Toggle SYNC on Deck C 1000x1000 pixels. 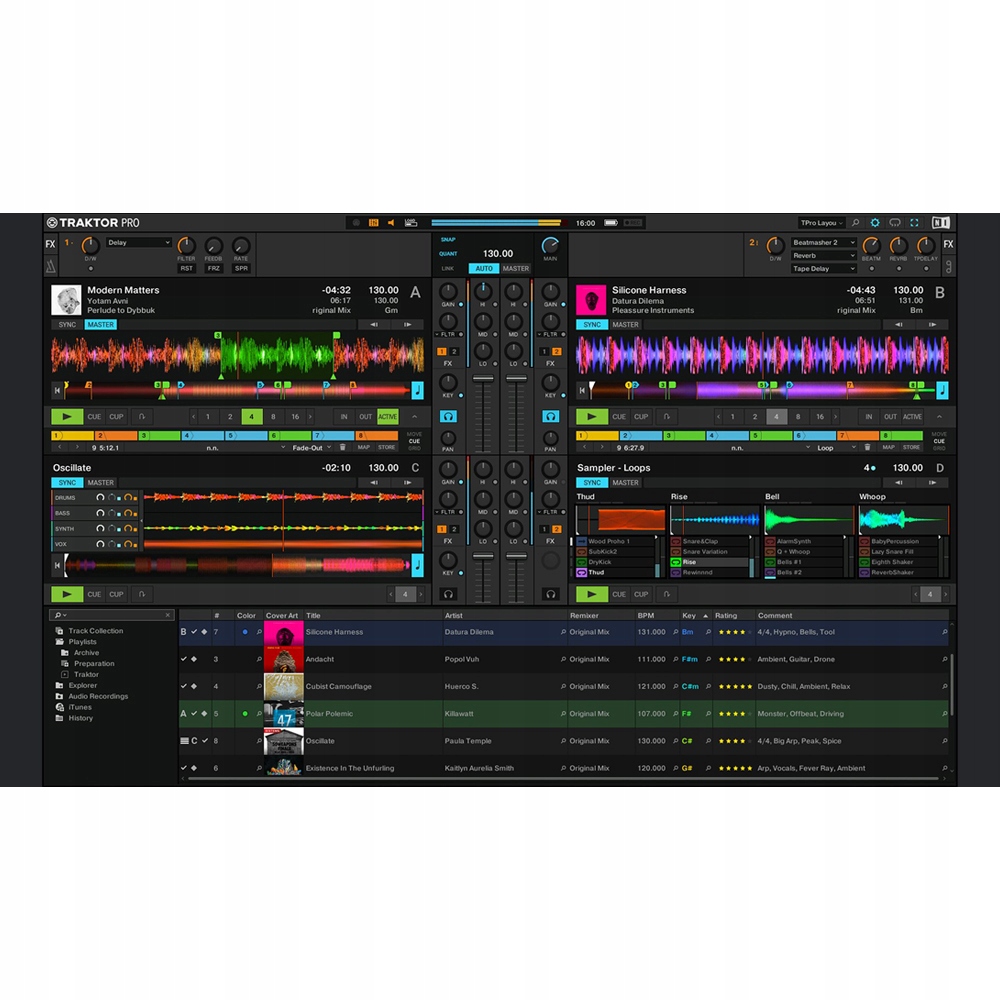[x=67, y=483]
